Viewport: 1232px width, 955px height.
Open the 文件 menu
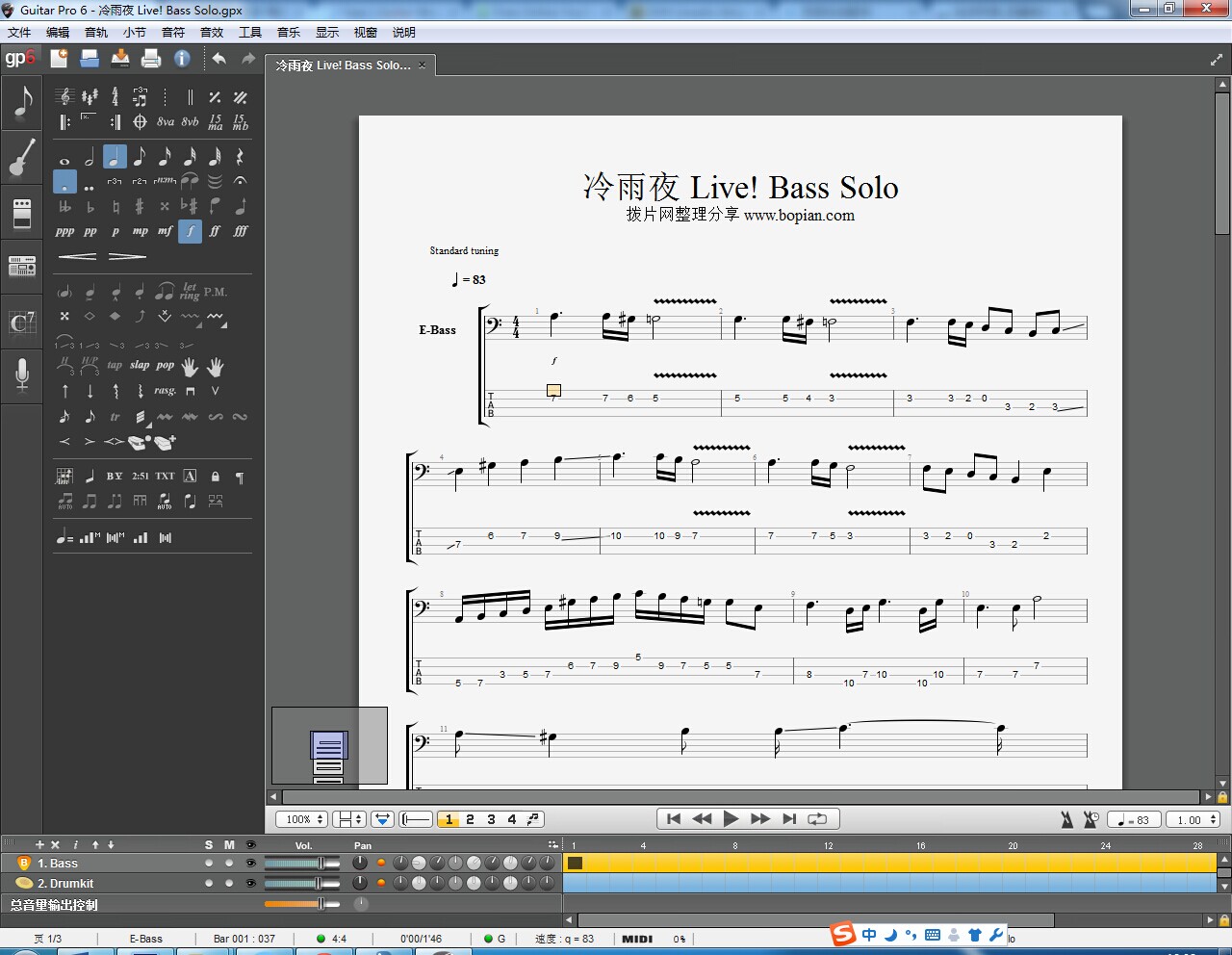coord(19,33)
